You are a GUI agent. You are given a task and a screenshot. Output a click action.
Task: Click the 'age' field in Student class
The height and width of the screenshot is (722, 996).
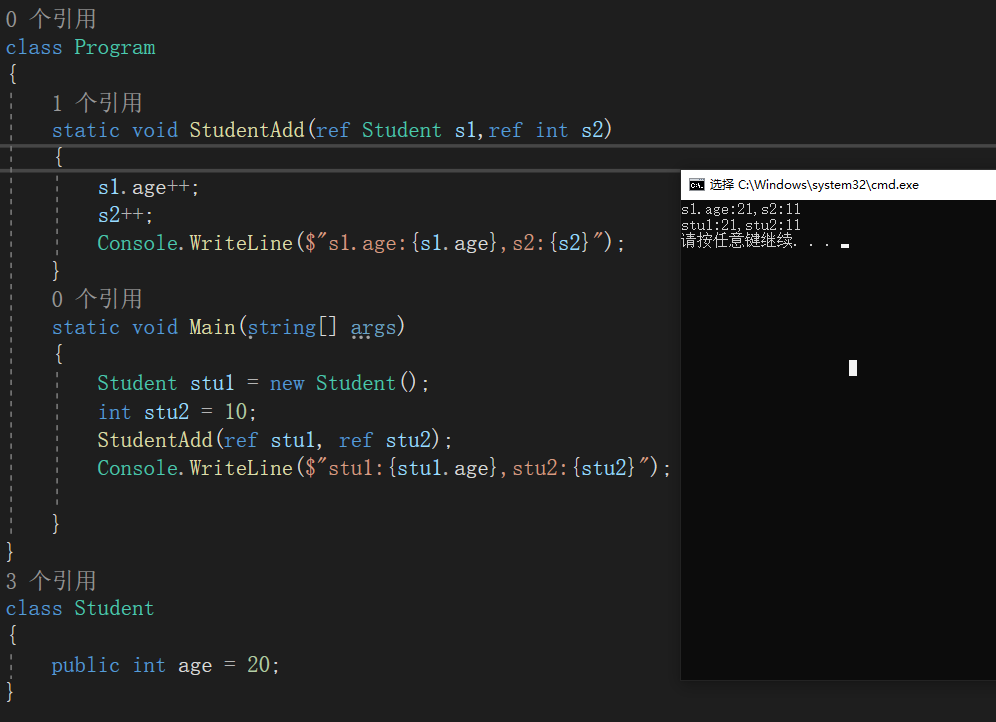point(195,666)
